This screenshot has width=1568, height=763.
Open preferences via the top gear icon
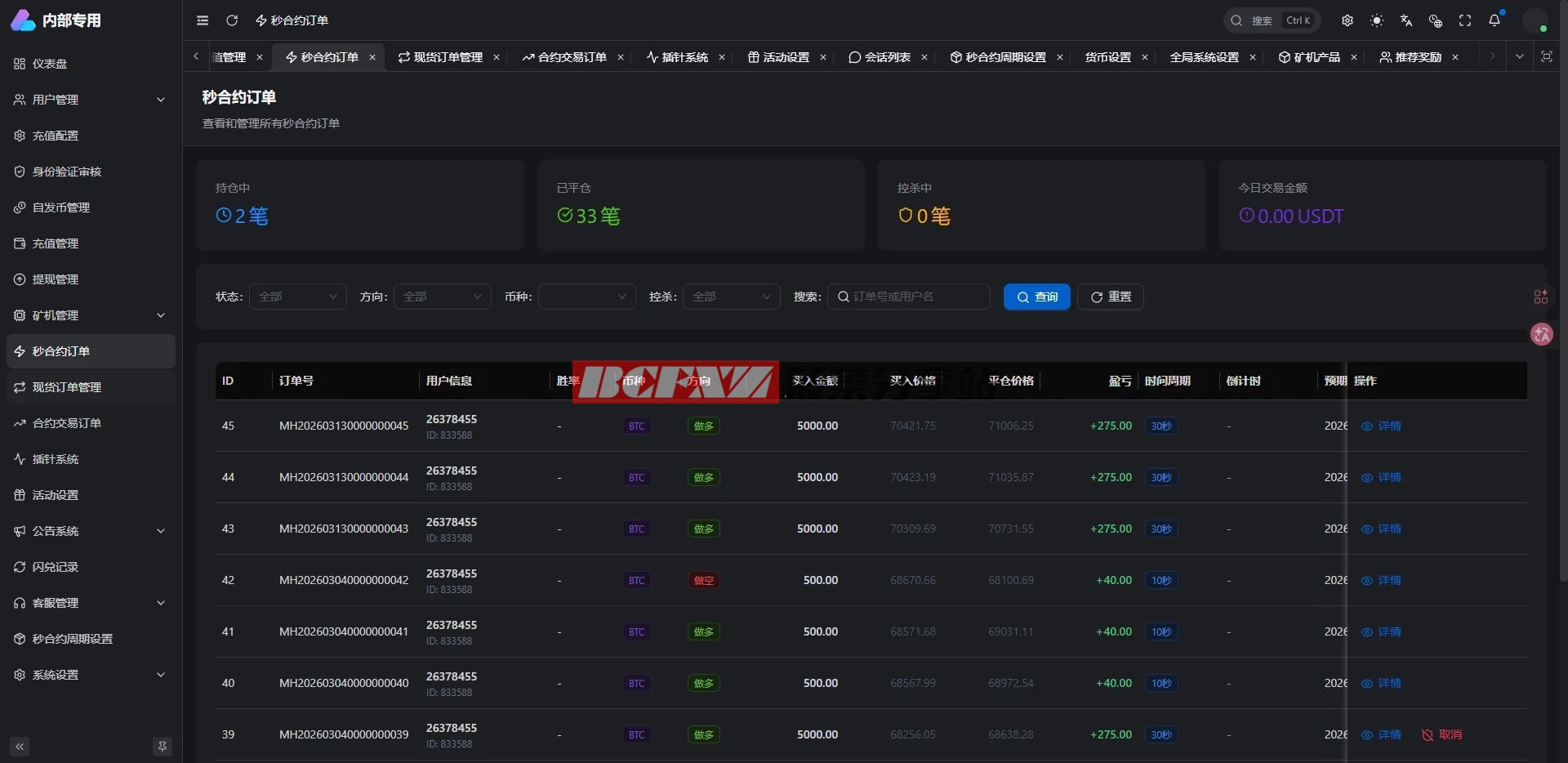1347,20
